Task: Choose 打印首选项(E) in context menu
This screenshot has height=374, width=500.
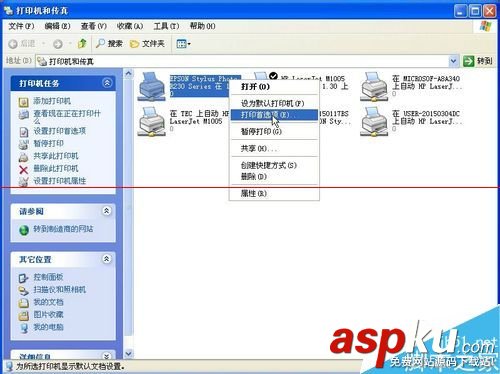Action: [274, 115]
